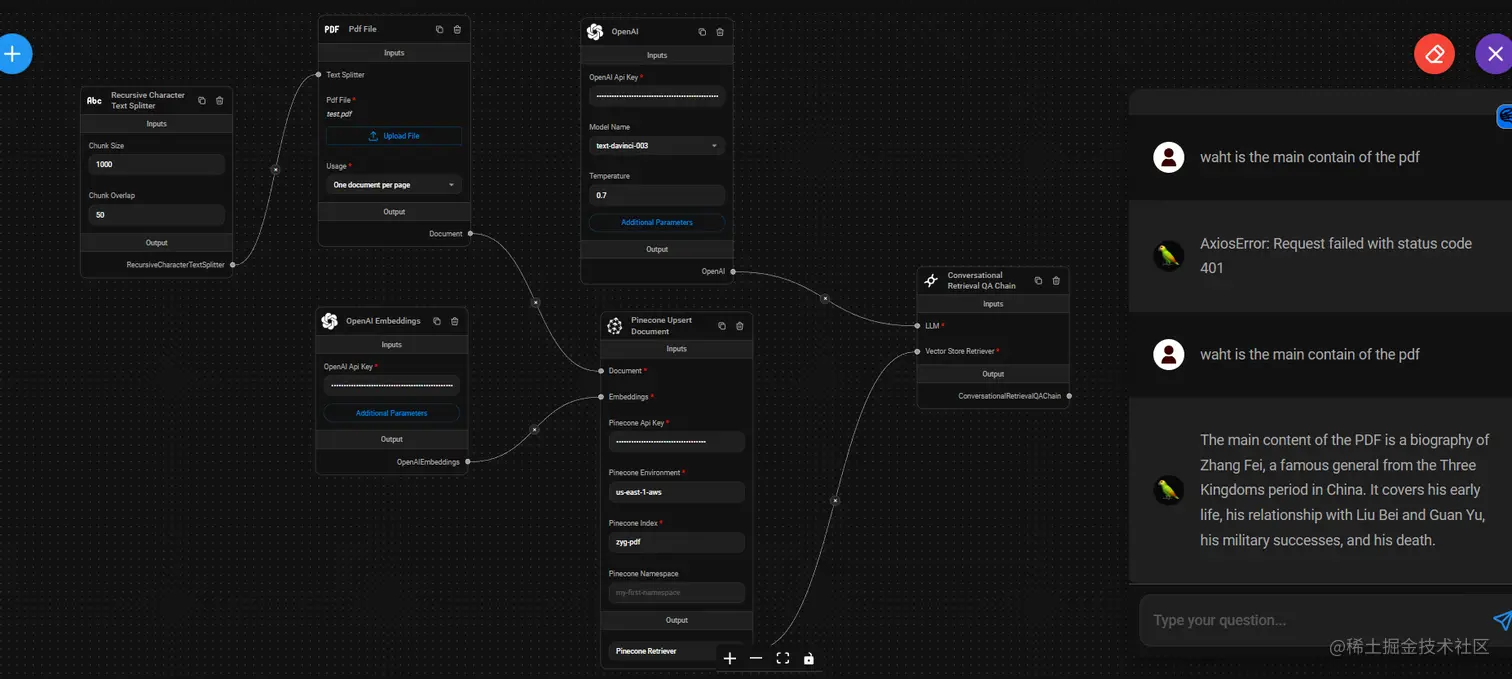Delete the Pdf File node
Image resolution: width=1512 pixels, height=679 pixels.
click(x=457, y=30)
